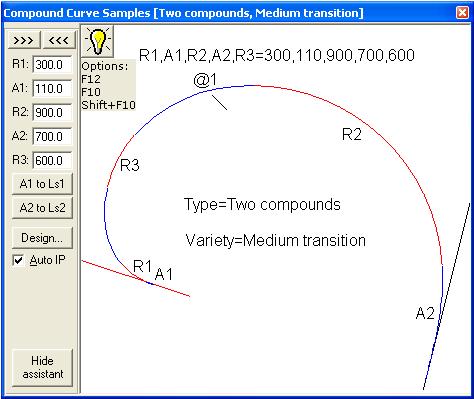Click the lightbulb hint icon
This screenshot has width=474, height=399.
[x=97, y=41]
